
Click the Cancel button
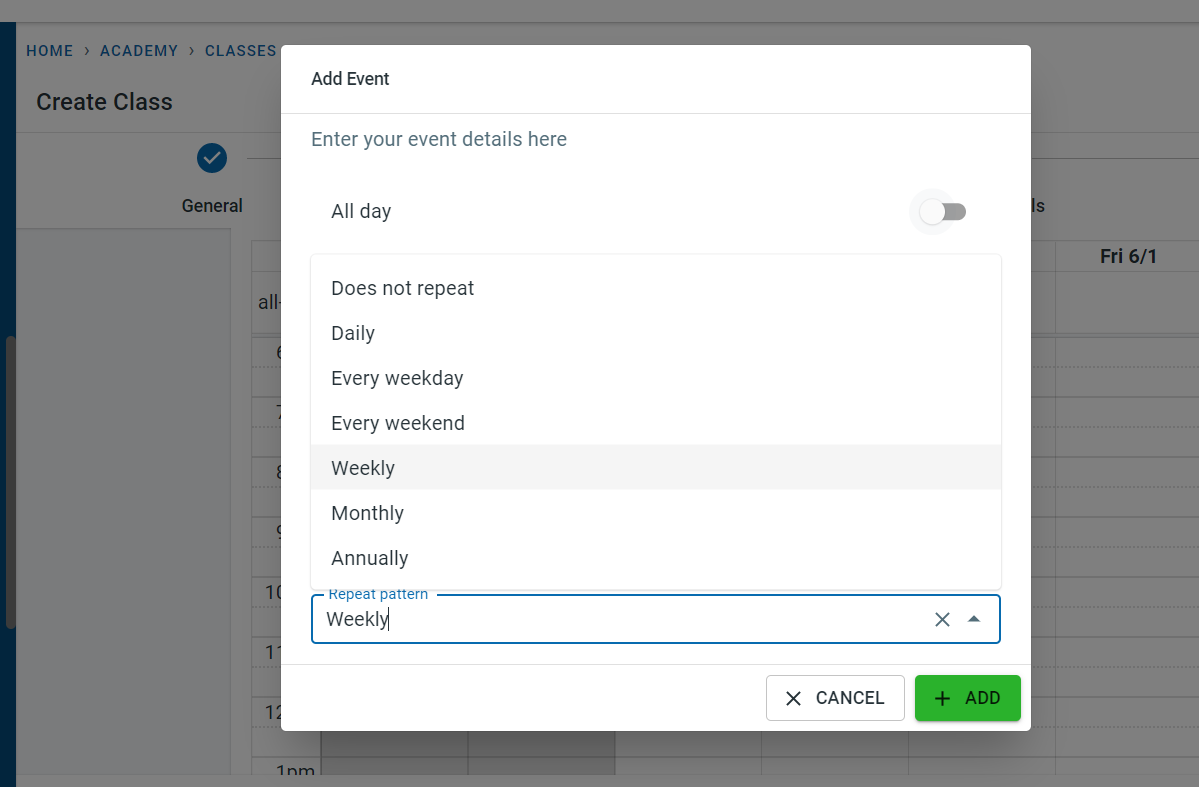coord(835,698)
